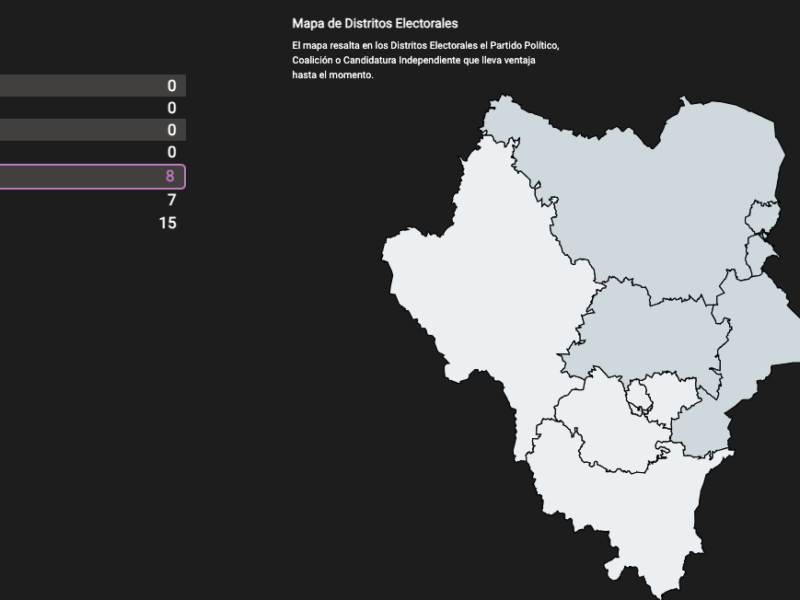Click the "Mapa de Distritos Electorales" heading

point(375,23)
